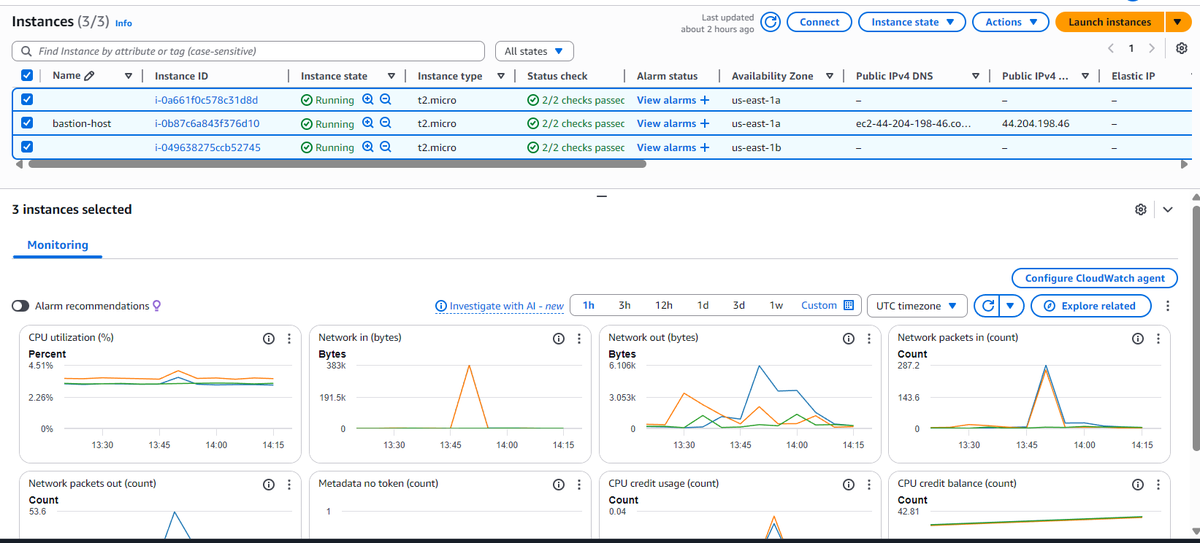This screenshot has height=543, width=1200.
Task: Open monitoring panel more options menu
Action: tap(1169, 306)
